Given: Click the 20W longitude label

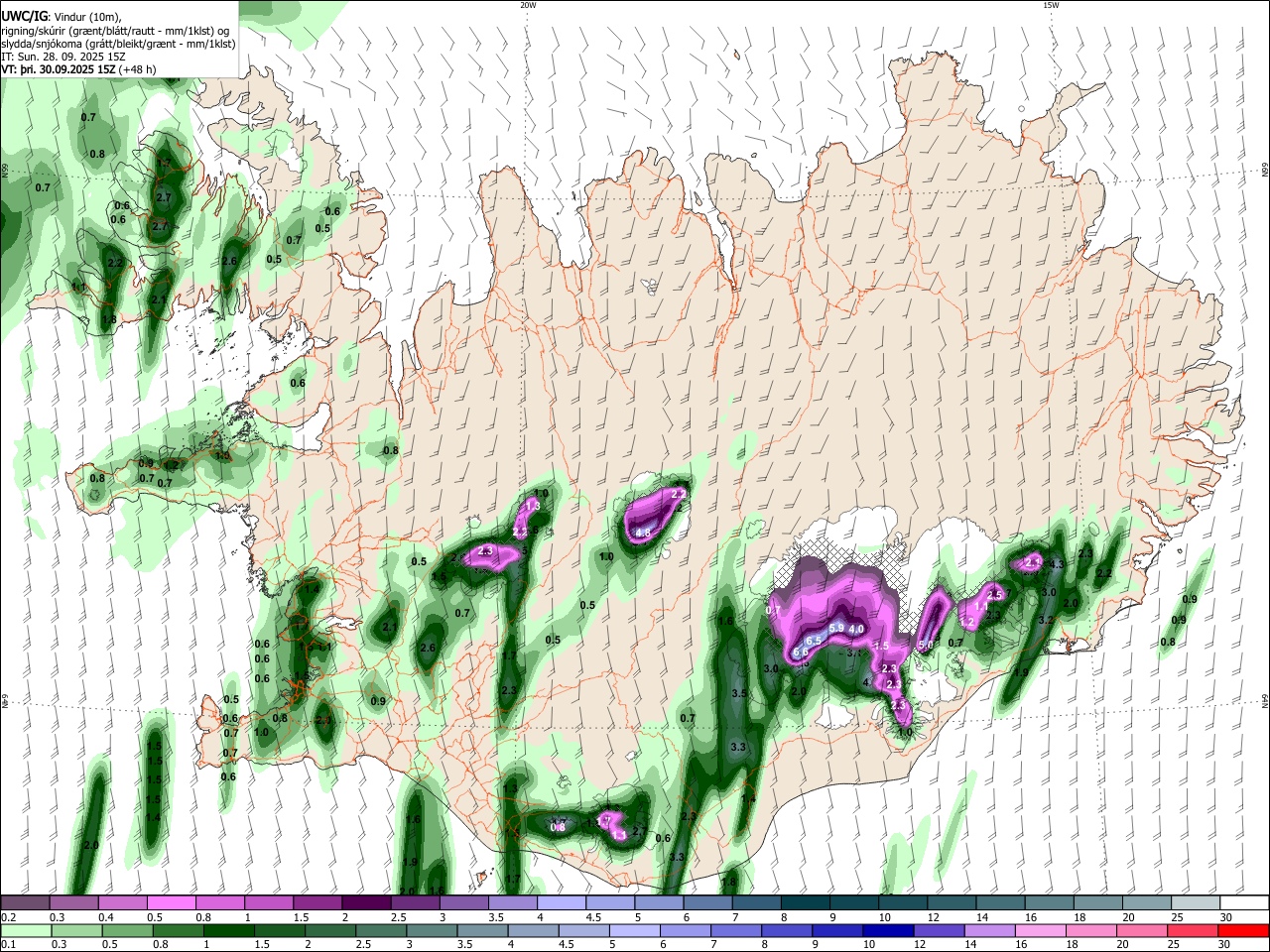Looking at the screenshot, I should point(528,5).
